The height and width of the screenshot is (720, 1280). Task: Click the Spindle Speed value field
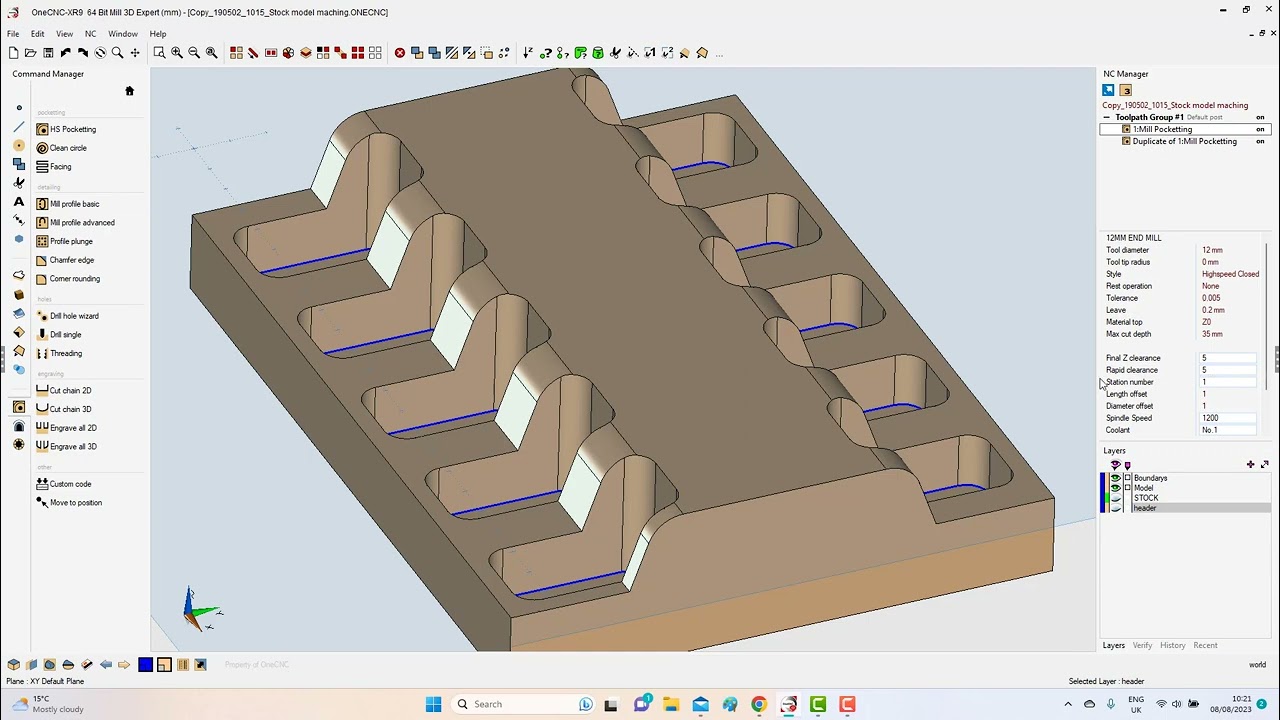click(1228, 418)
